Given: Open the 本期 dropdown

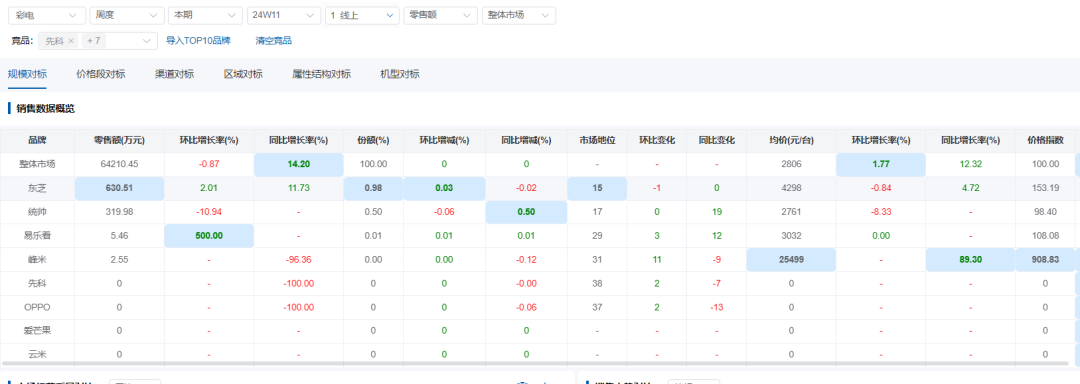Looking at the screenshot, I should (x=205, y=15).
